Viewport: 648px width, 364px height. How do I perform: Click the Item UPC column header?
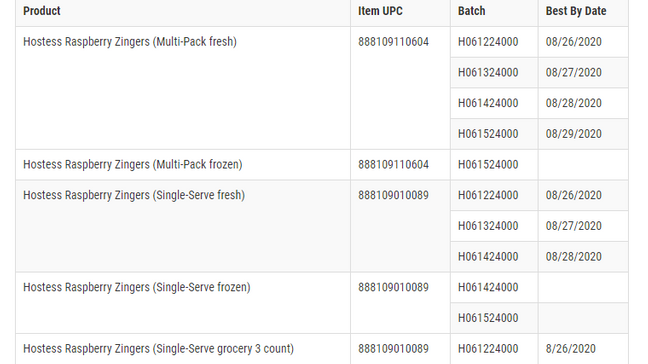pos(380,11)
